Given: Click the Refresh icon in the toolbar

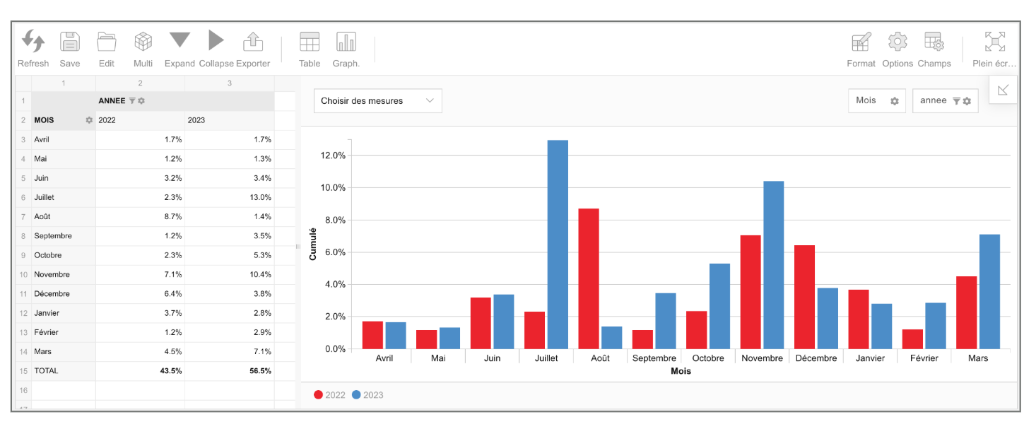Looking at the screenshot, I should point(33,41).
